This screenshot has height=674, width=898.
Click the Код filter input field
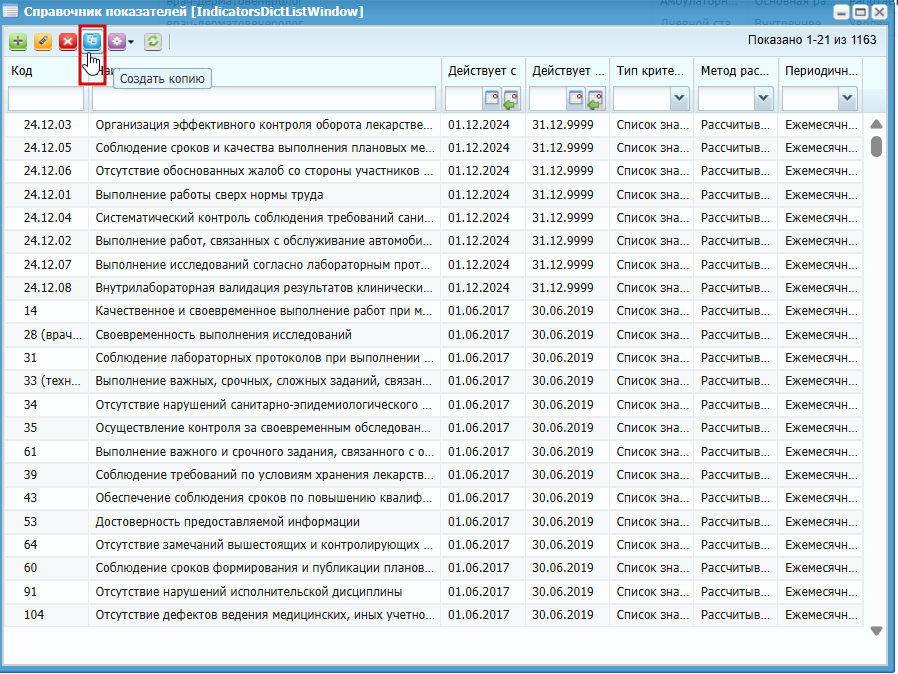tap(46, 99)
